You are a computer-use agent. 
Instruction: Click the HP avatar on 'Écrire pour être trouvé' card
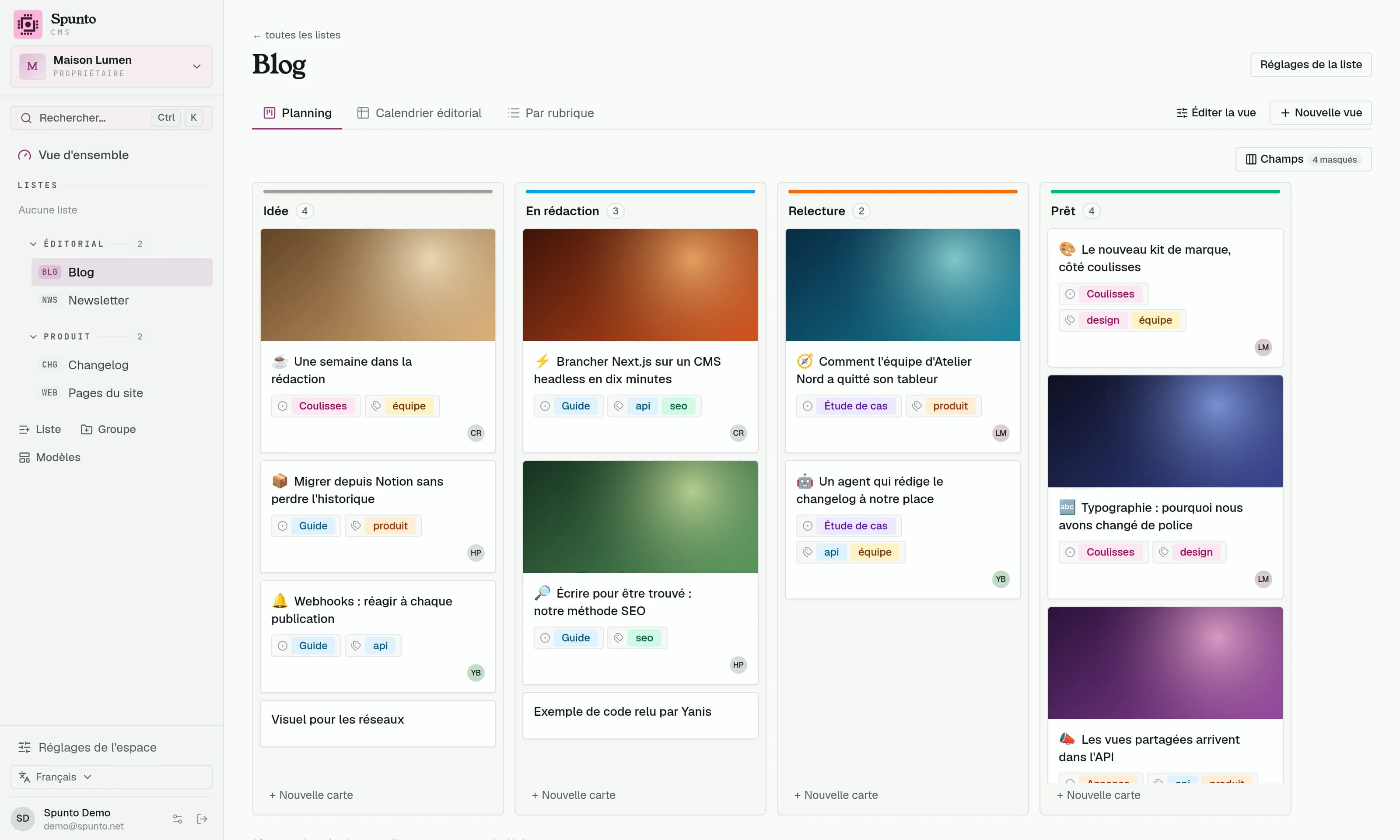[x=738, y=665]
